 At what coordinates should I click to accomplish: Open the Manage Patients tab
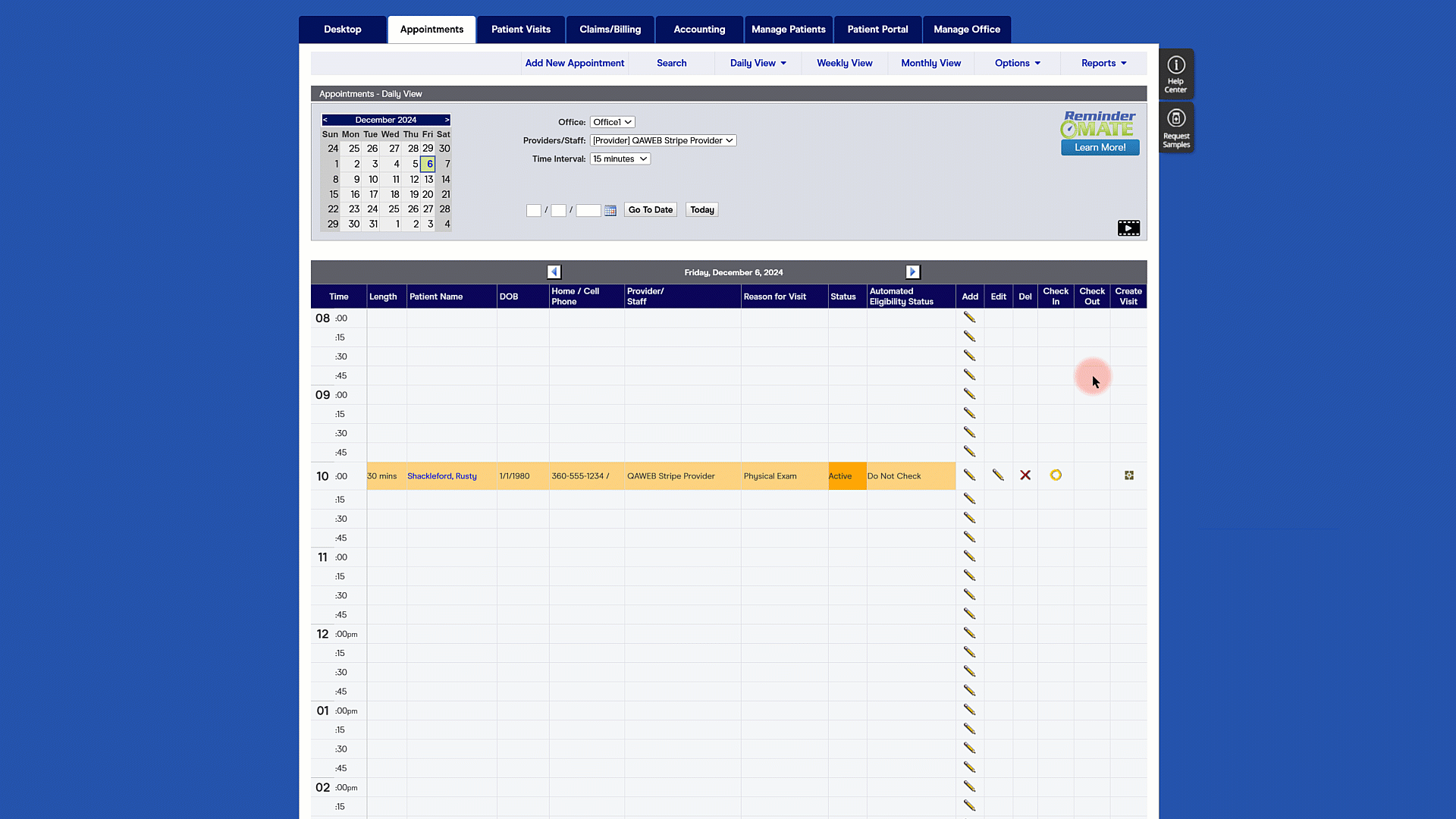click(x=788, y=30)
